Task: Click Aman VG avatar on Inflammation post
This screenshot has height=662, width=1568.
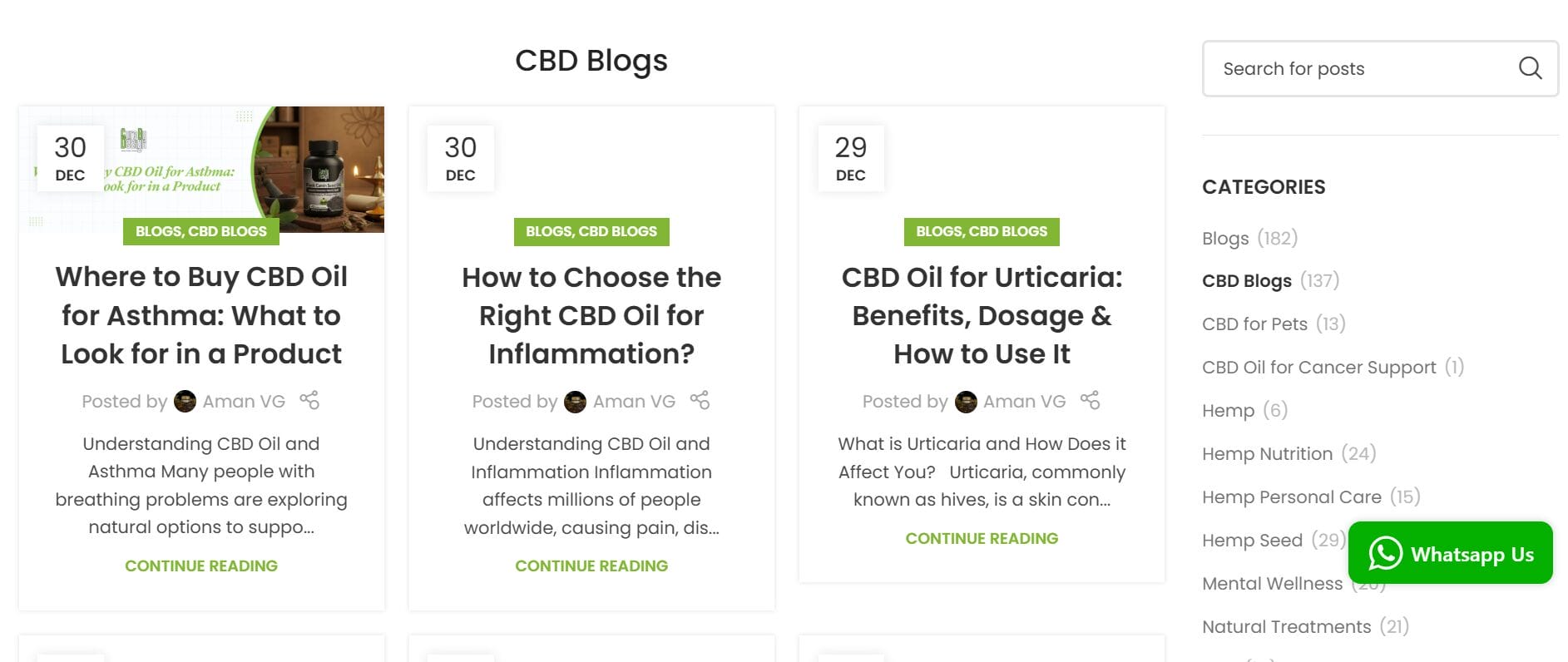Action: coord(575,402)
